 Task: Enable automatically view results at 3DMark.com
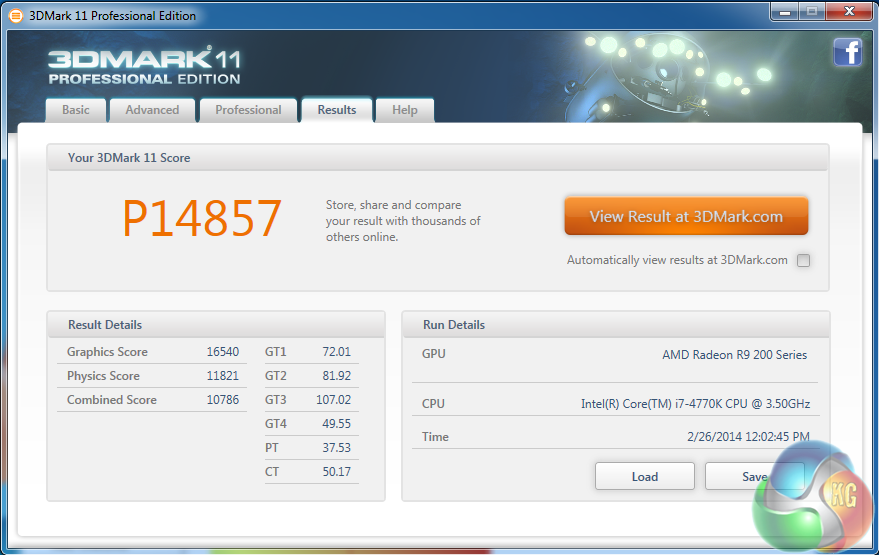(x=804, y=260)
